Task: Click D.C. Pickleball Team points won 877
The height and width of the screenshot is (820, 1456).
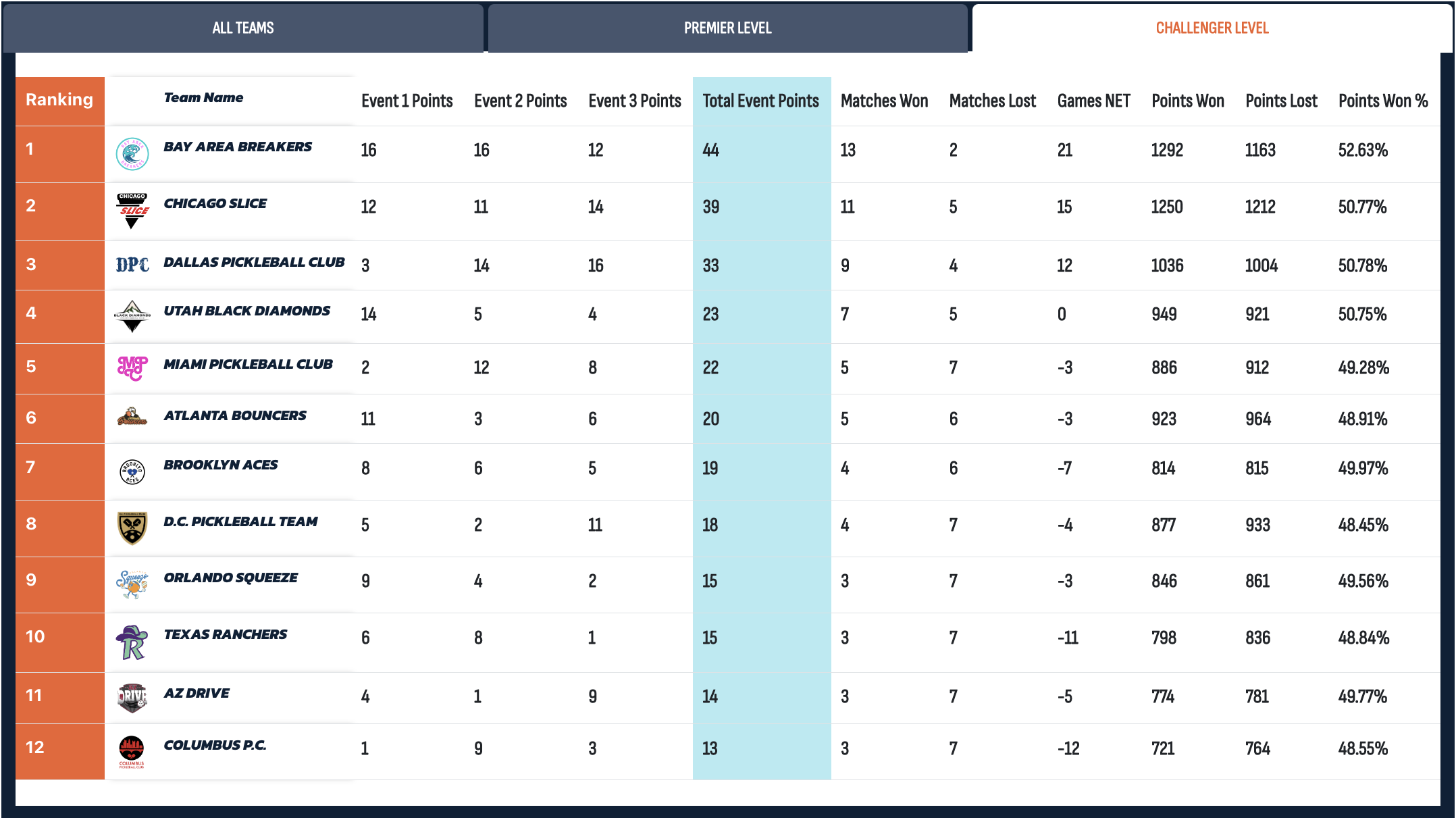Action: tap(1164, 525)
